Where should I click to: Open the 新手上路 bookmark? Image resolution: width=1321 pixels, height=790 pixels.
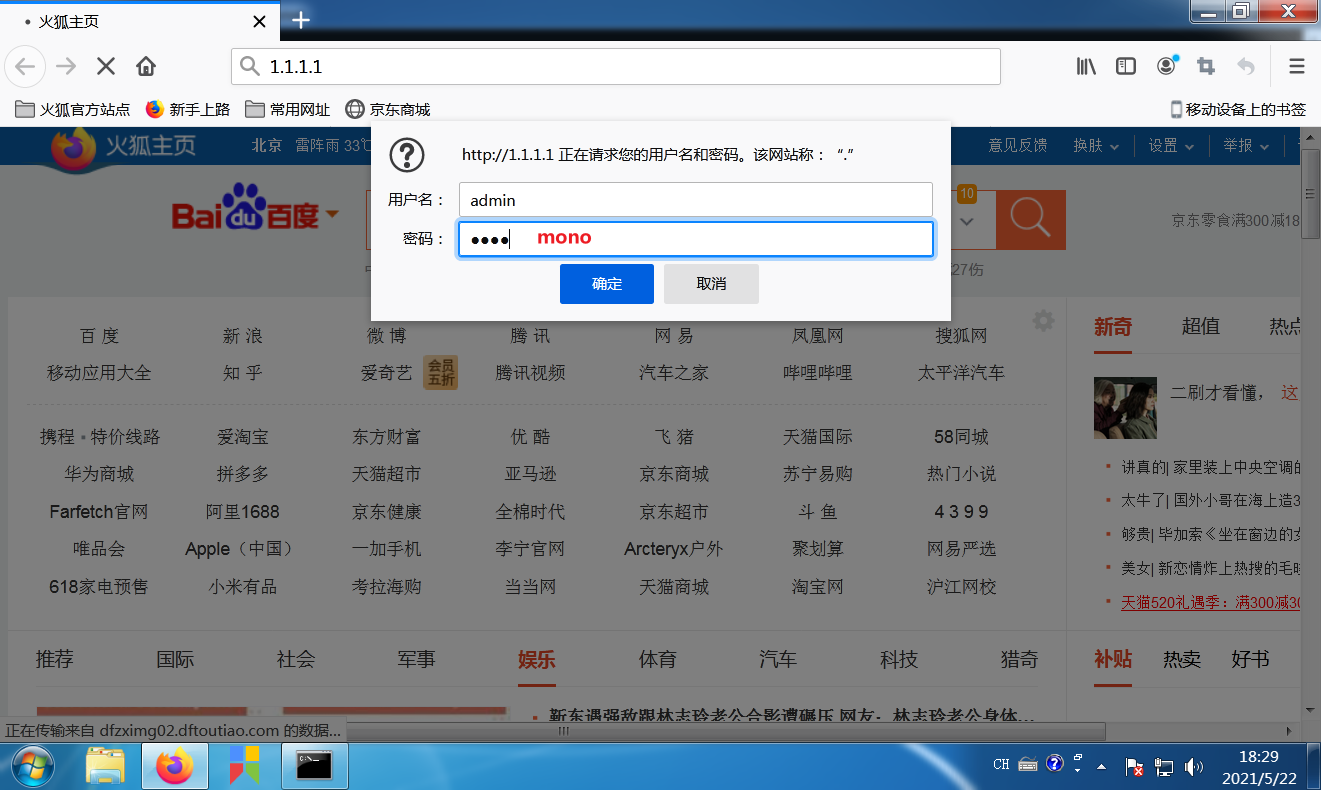[x=188, y=109]
